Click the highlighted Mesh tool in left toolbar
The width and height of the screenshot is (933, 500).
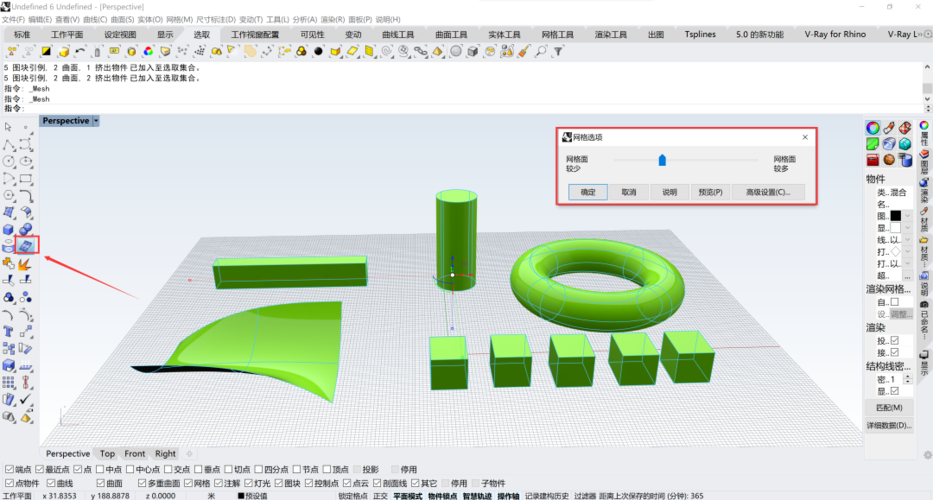27,245
